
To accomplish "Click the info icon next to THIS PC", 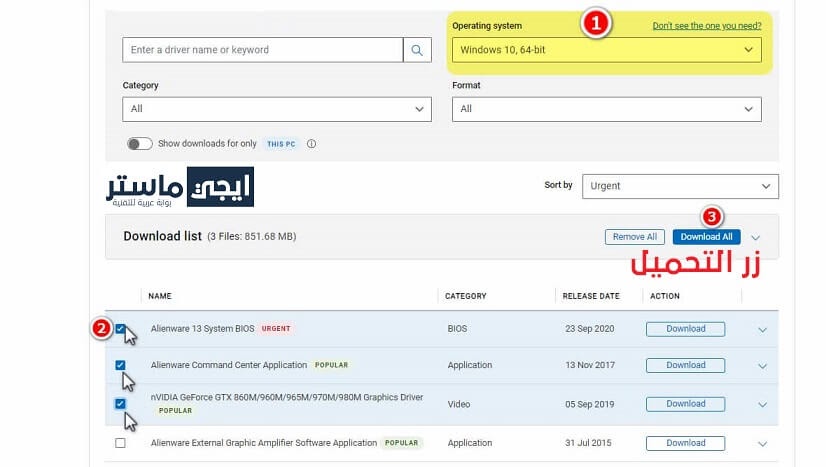I will [311, 144].
